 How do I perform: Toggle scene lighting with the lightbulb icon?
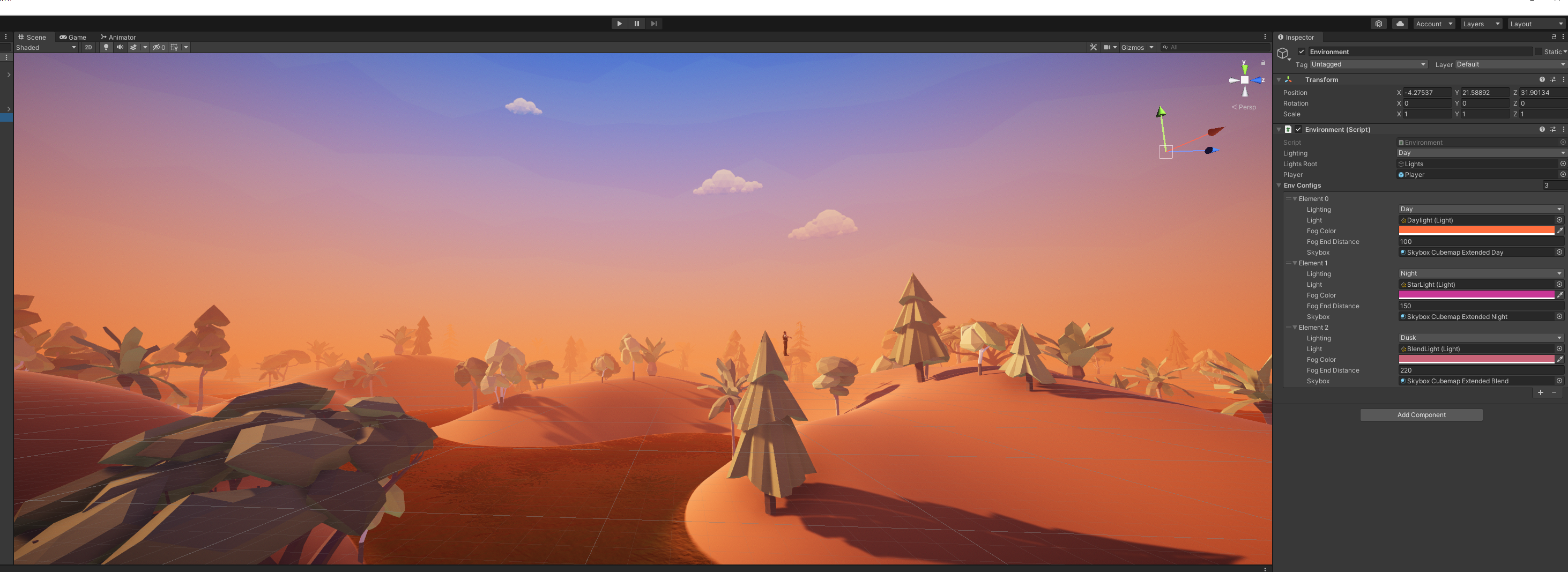pos(106,48)
